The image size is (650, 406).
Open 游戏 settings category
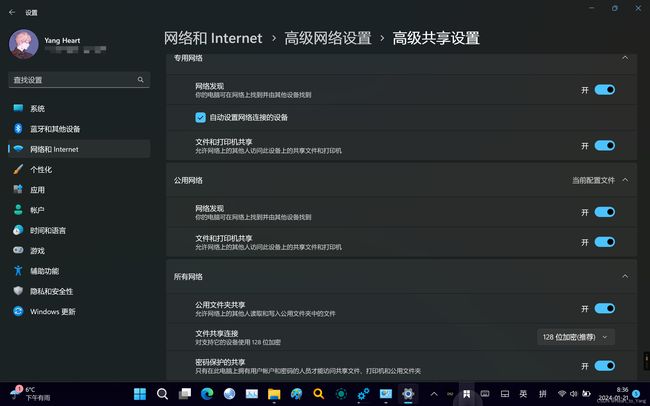tap(79, 250)
